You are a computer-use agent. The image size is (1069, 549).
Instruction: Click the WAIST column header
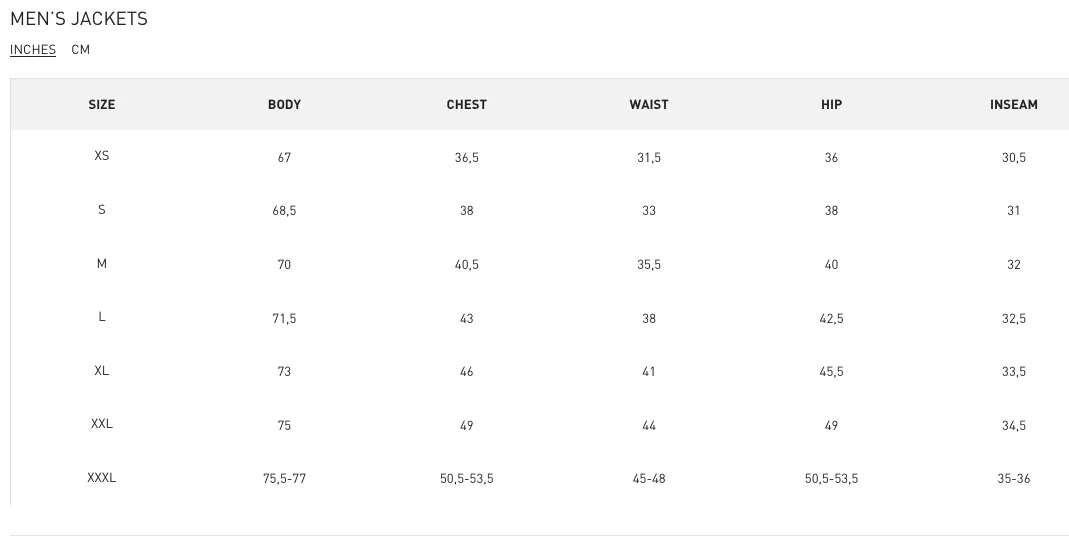[649, 104]
